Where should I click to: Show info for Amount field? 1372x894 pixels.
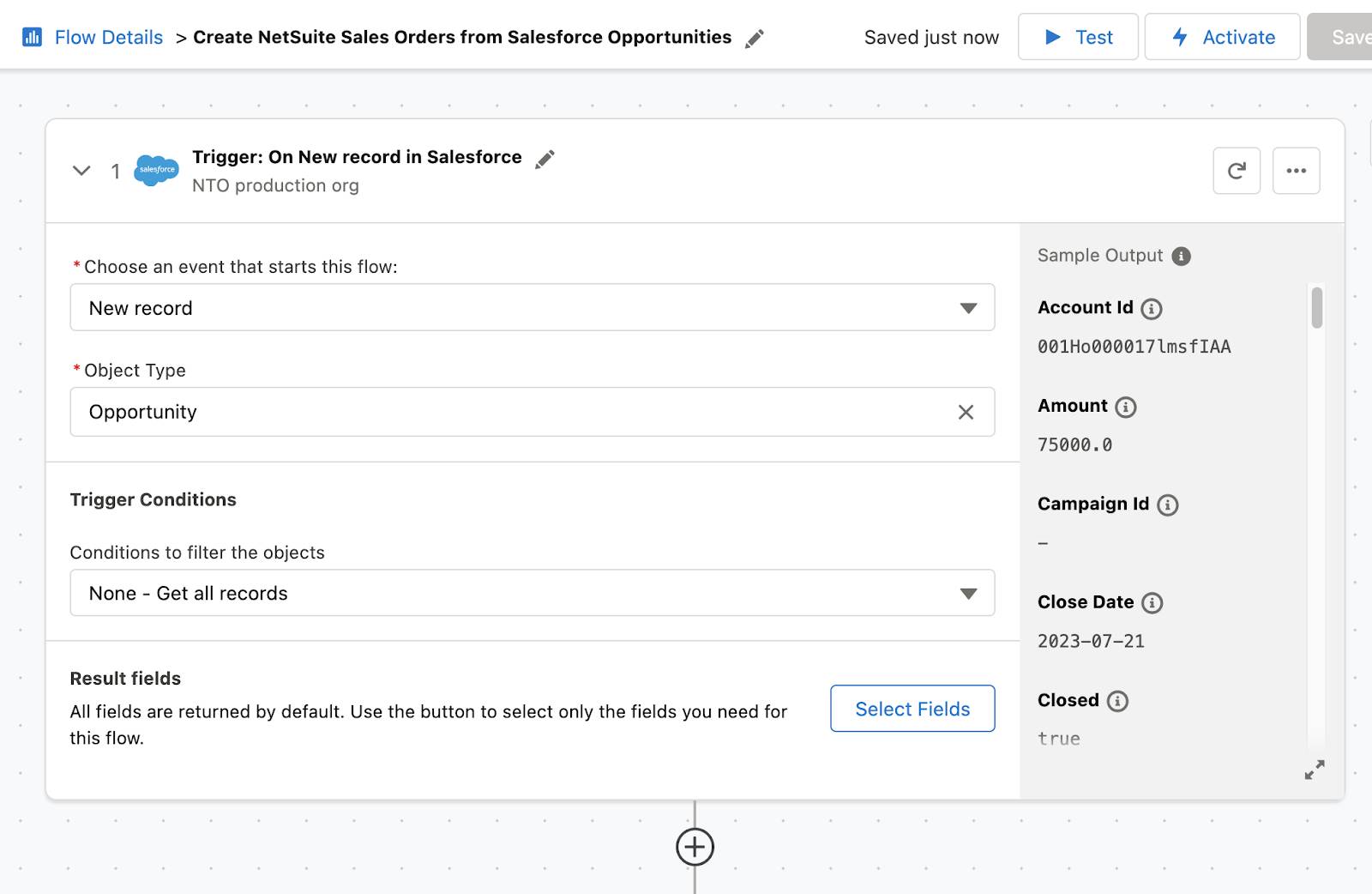coord(1126,407)
